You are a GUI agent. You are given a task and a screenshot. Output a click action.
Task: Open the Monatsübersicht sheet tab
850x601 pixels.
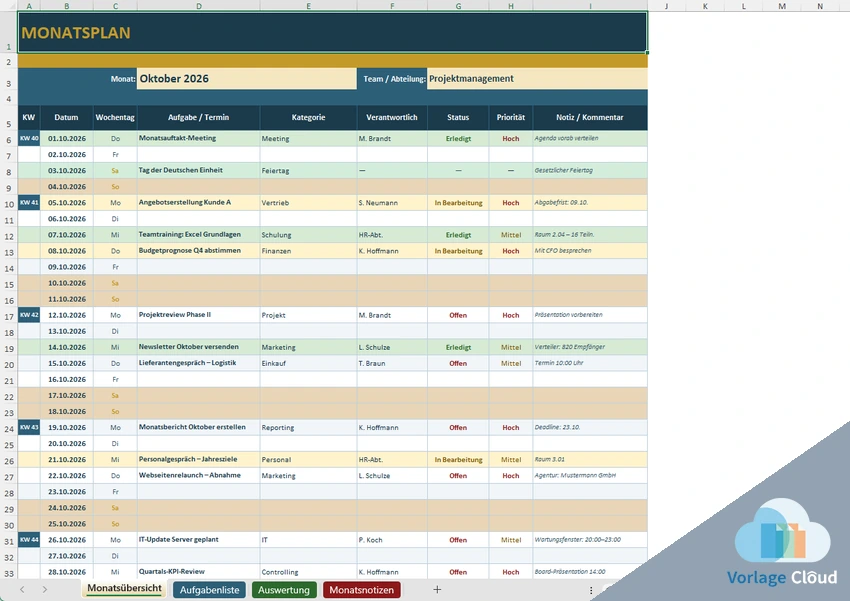click(124, 589)
